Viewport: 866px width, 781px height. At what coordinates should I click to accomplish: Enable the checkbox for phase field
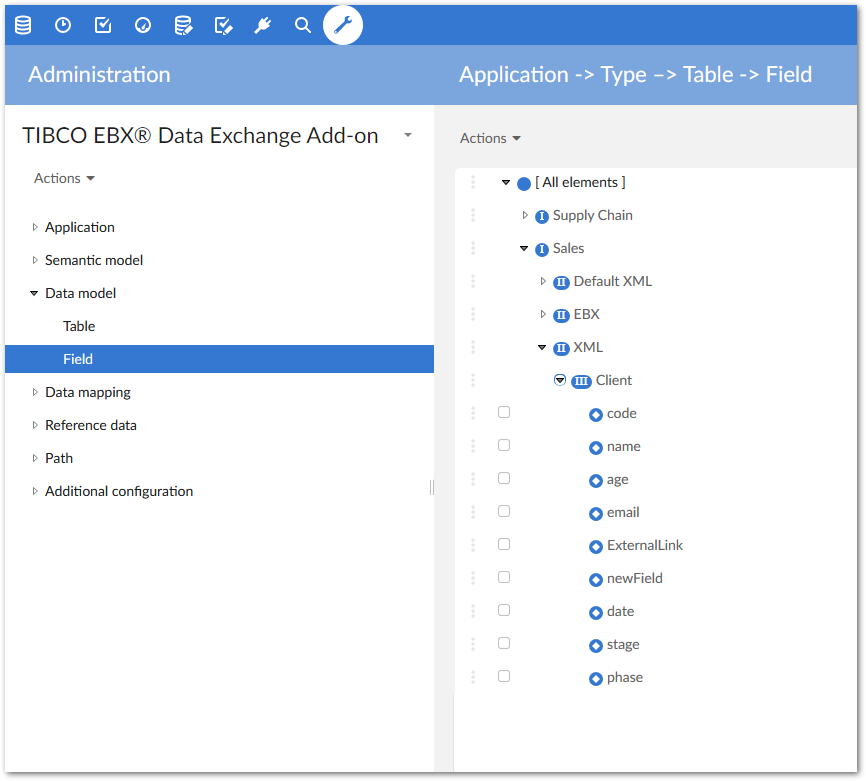pyautogui.click(x=504, y=676)
